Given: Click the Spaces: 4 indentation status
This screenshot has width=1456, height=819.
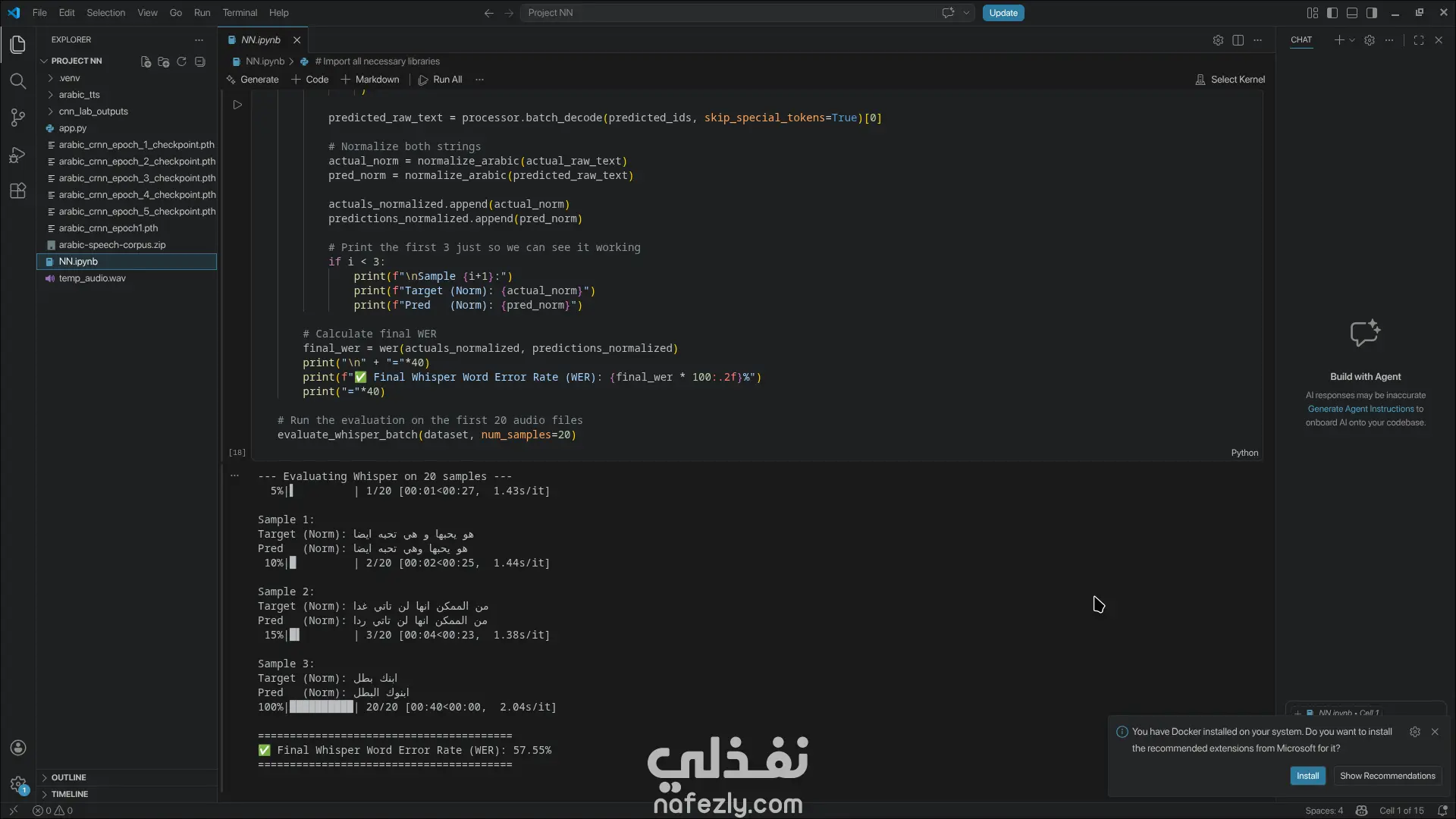Looking at the screenshot, I should pos(1323,811).
